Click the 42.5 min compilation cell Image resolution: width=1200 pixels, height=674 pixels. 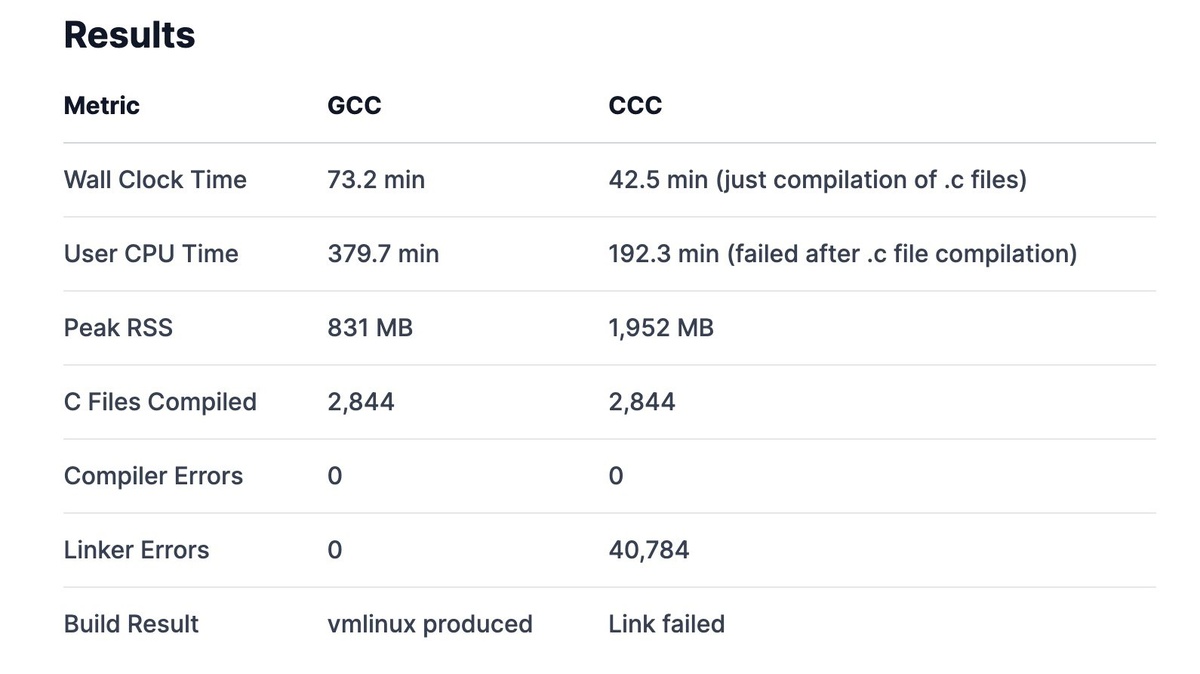point(818,180)
